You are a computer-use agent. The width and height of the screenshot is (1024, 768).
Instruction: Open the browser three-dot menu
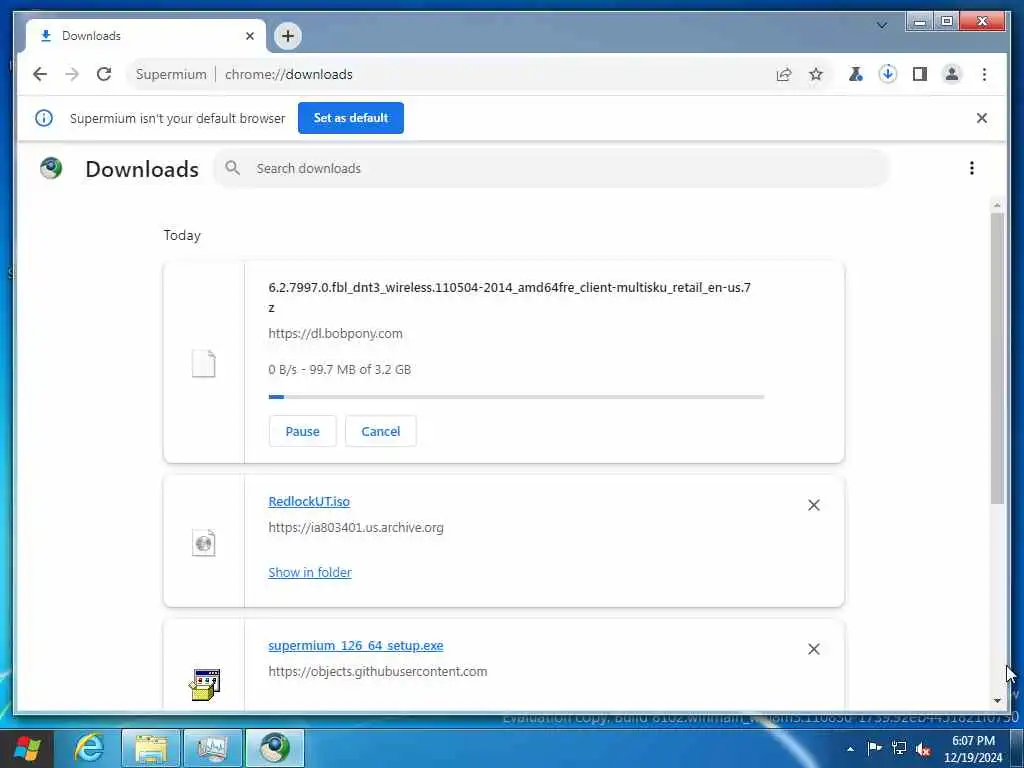click(x=984, y=74)
